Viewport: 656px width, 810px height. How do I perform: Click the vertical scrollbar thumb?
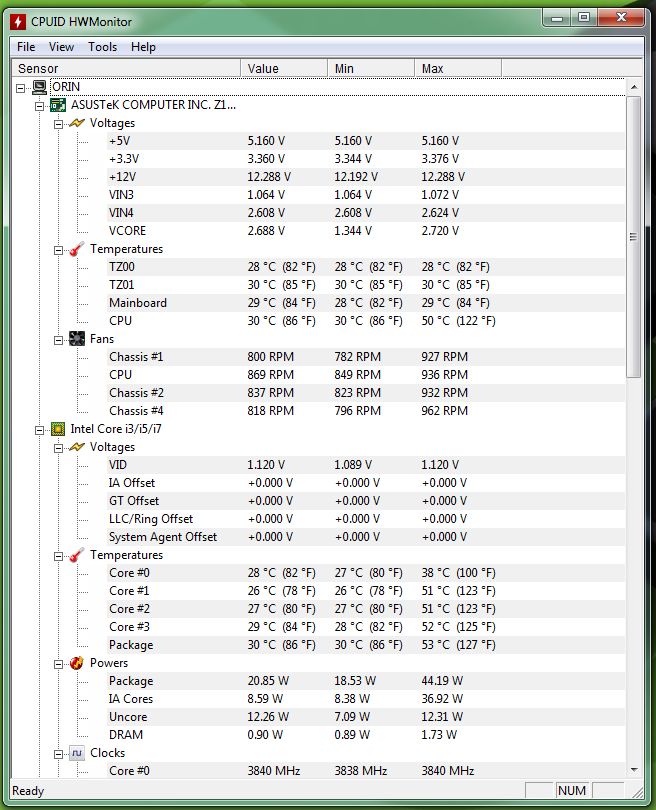tap(634, 237)
